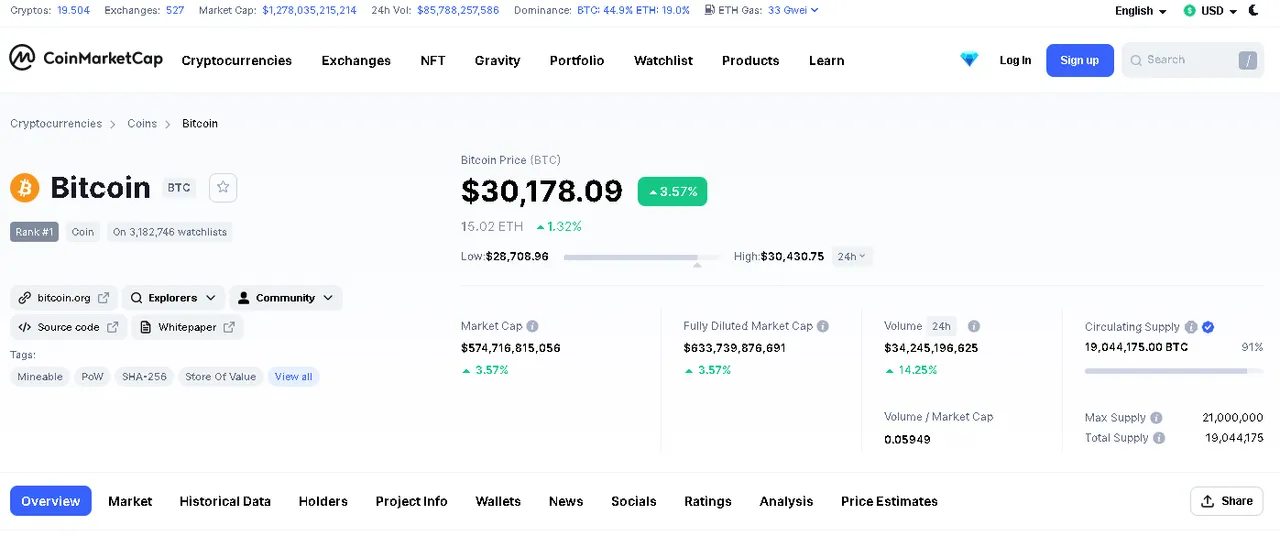Open the 24h low/high range dropdown
The width and height of the screenshot is (1280, 536).
852,256
